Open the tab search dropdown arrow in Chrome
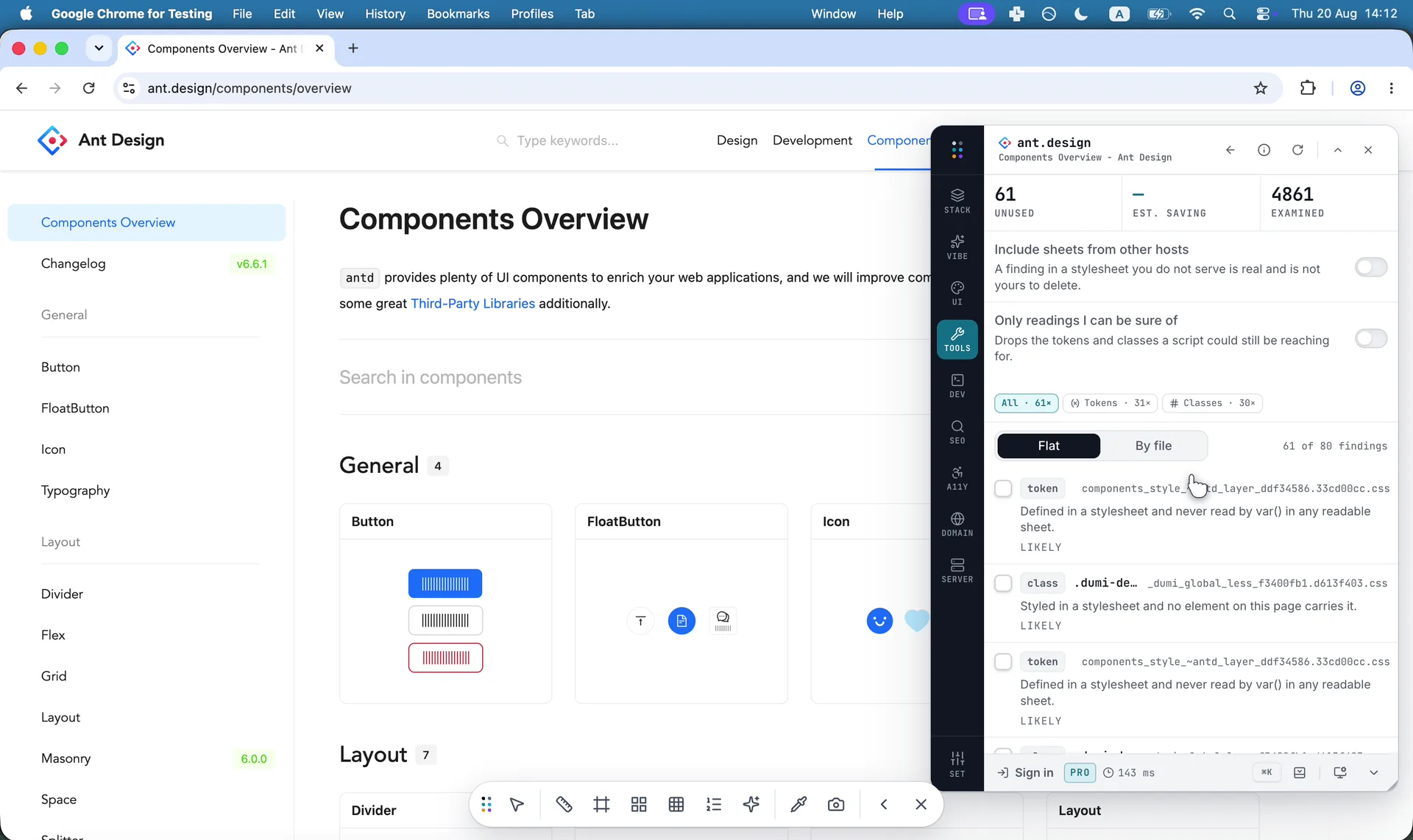Viewport: 1413px width, 840px height. click(99, 48)
